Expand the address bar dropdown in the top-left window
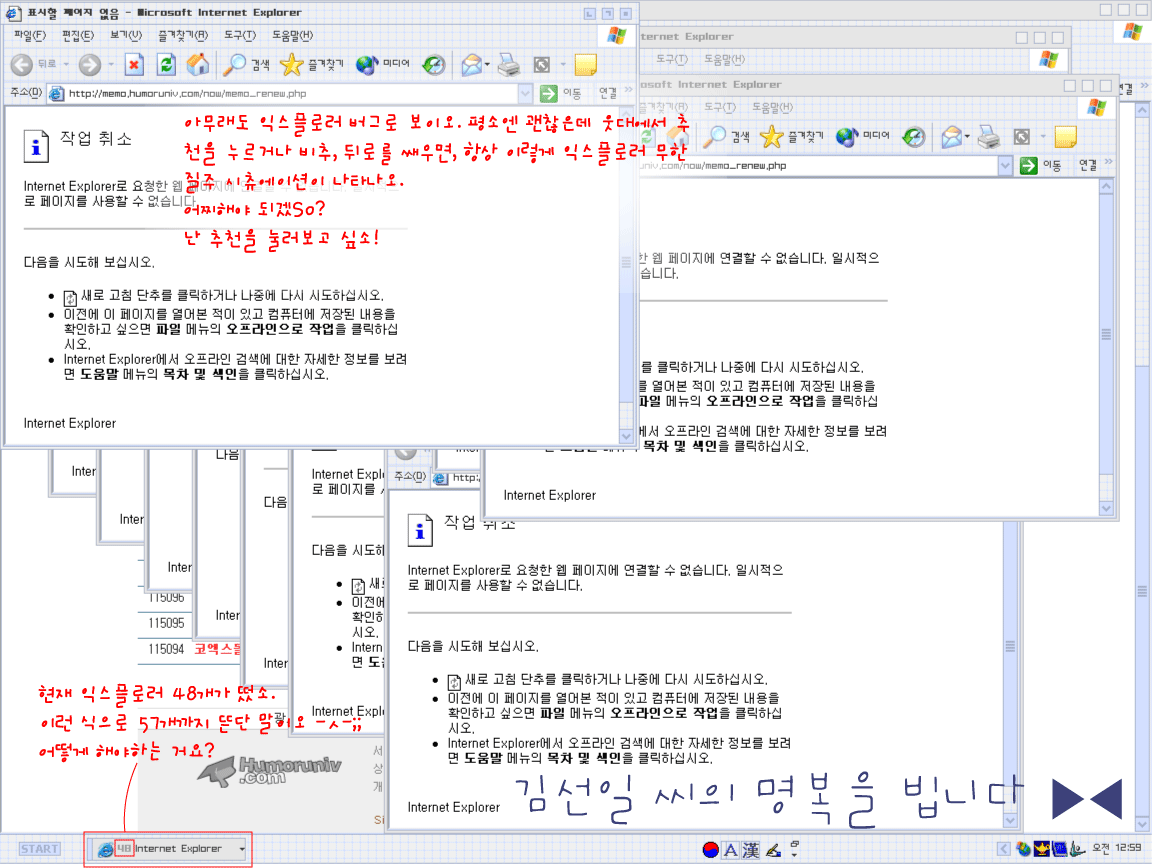This screenshot has height=868, width=1152. (526, 94)
